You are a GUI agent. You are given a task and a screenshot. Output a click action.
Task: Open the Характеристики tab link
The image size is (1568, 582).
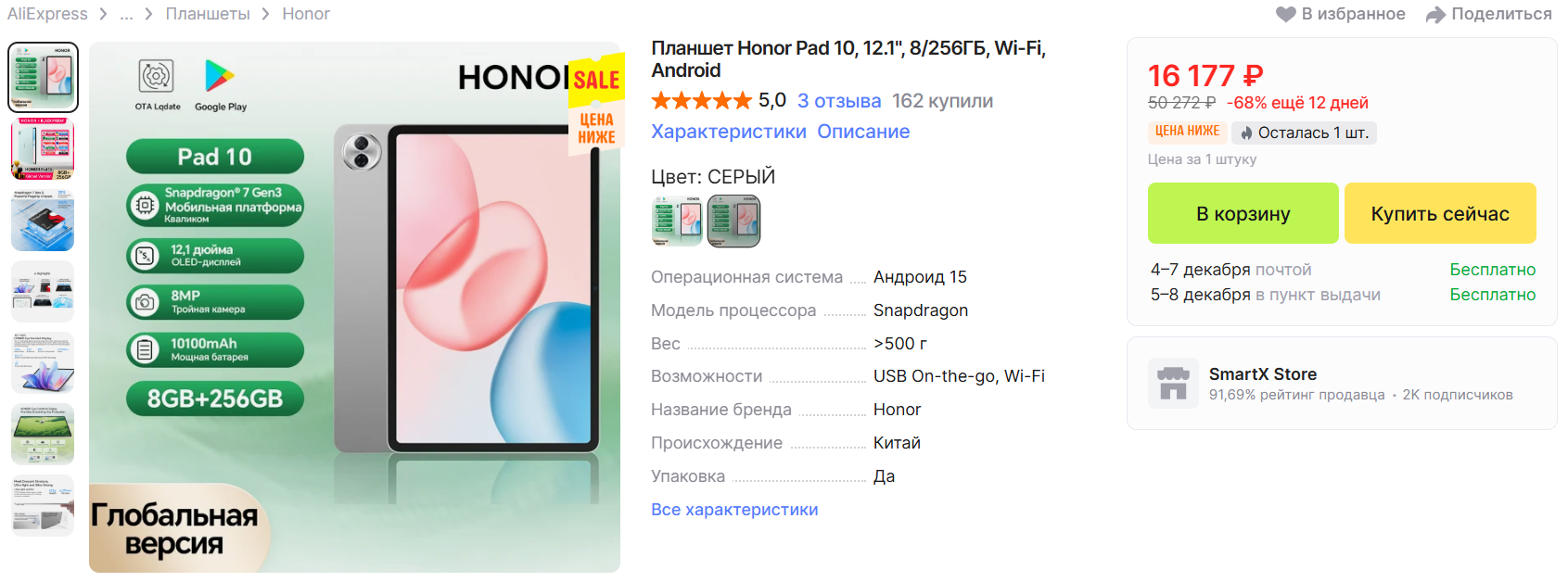point(729,132)
